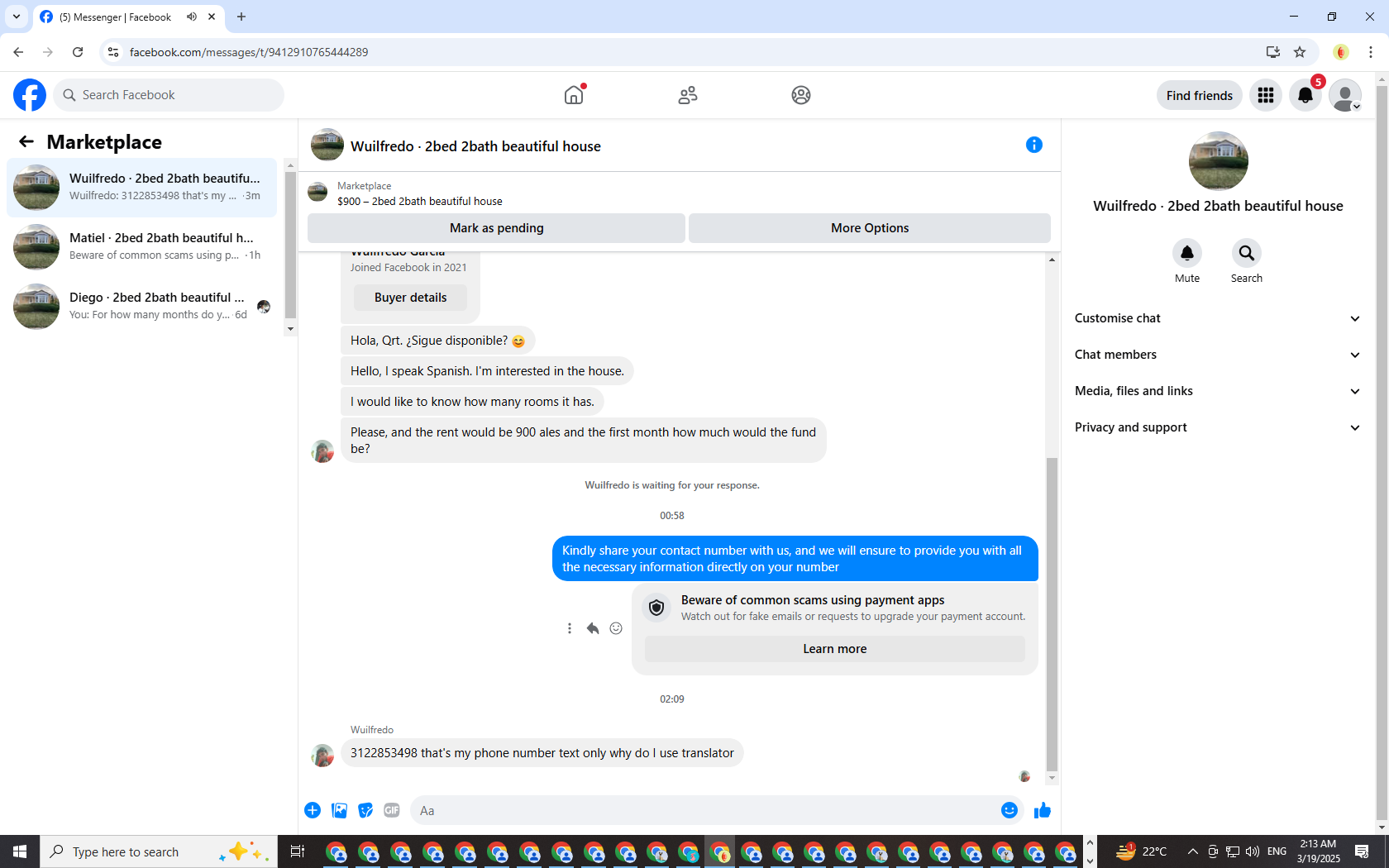Click the Windows taskbar search box
This screenshot has height=868, width=1389.
(x=159, y=851)
